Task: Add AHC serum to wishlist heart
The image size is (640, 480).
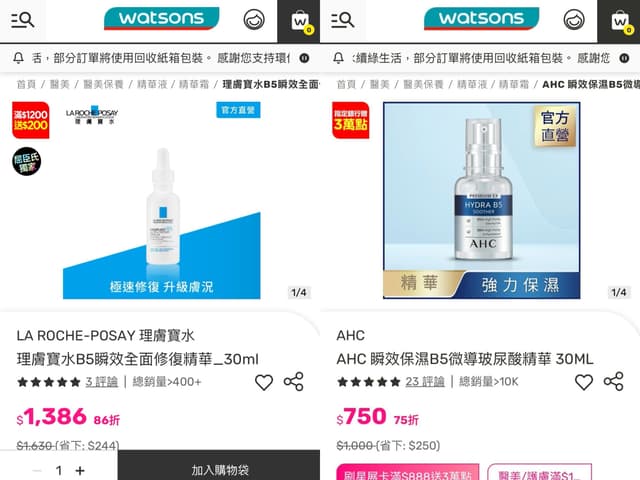Action: click(584, 382)
